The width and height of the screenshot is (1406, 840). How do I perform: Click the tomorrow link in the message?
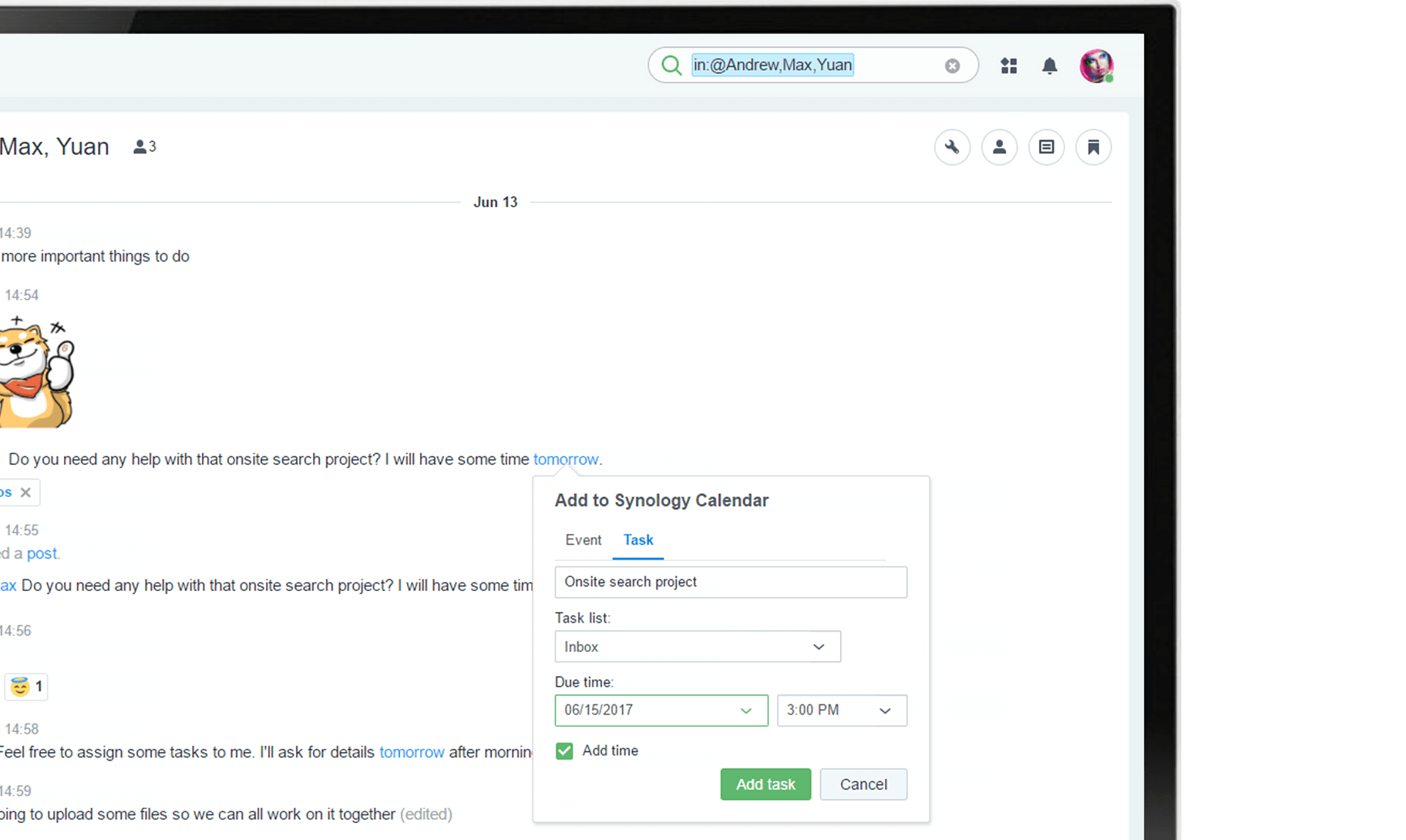click(x=566, y=459)
